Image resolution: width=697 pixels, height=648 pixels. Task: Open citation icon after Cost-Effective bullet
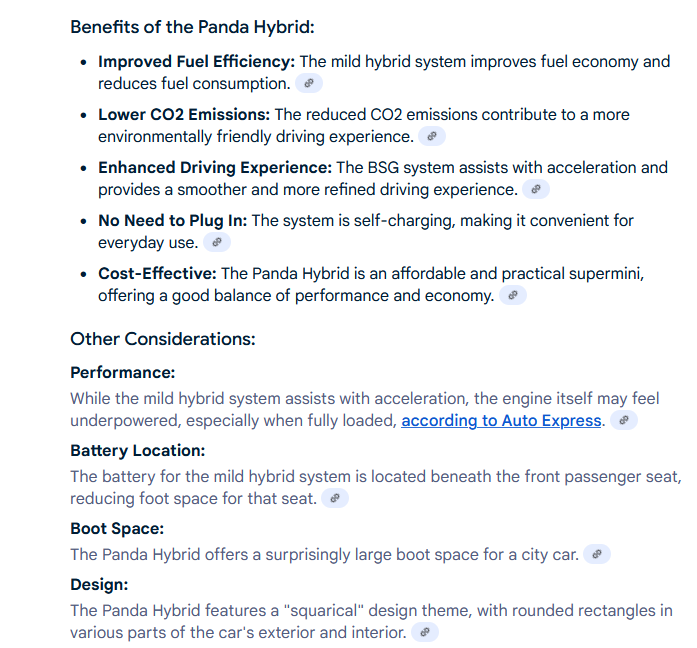513,295
